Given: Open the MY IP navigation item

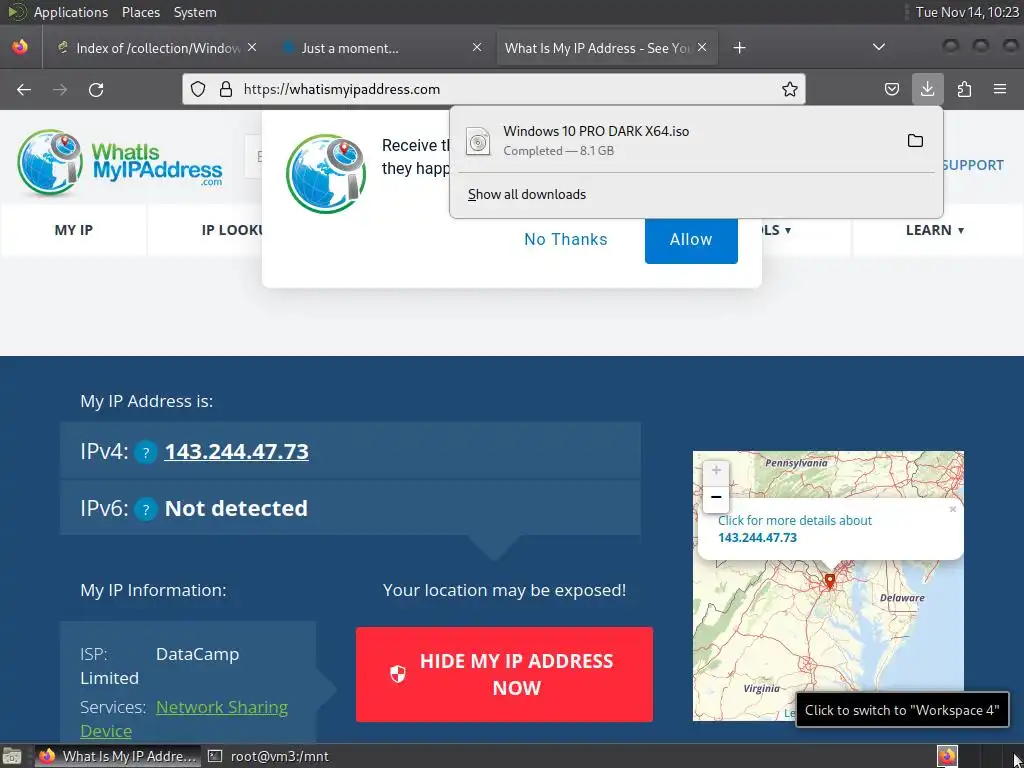Looking at the screenshot, I should [74, 230].
